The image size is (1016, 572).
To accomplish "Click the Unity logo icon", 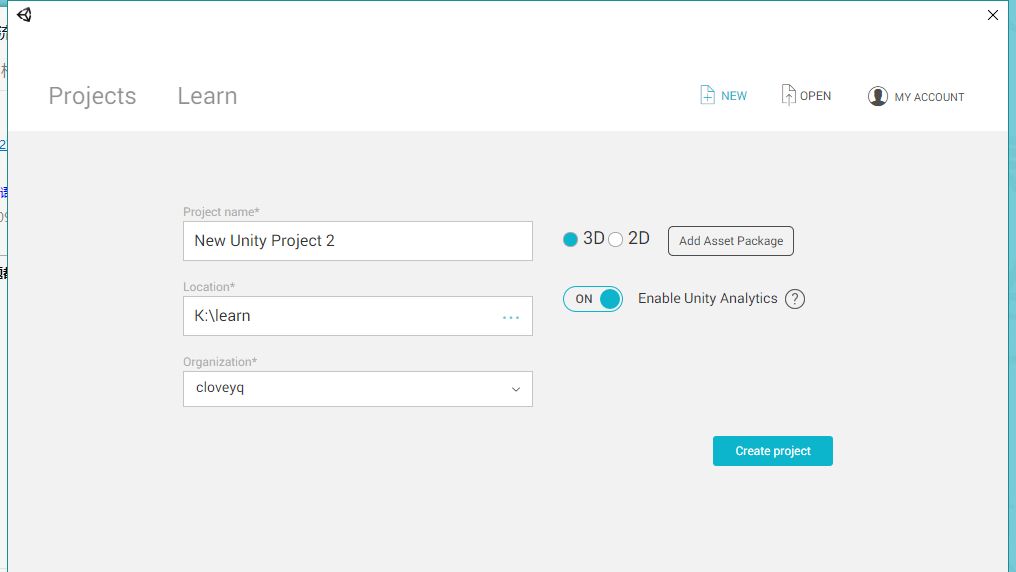I will click(x=24, y=14).
